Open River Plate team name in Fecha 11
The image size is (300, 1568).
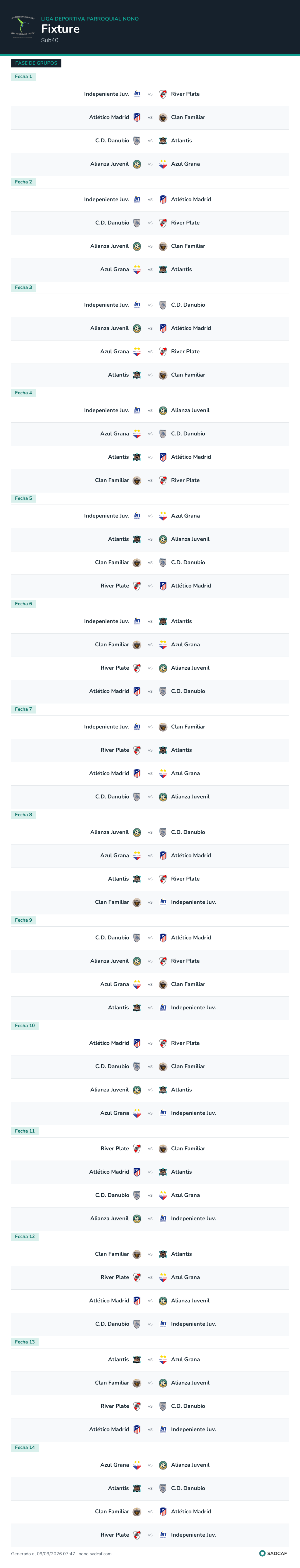click(115, 1149)
